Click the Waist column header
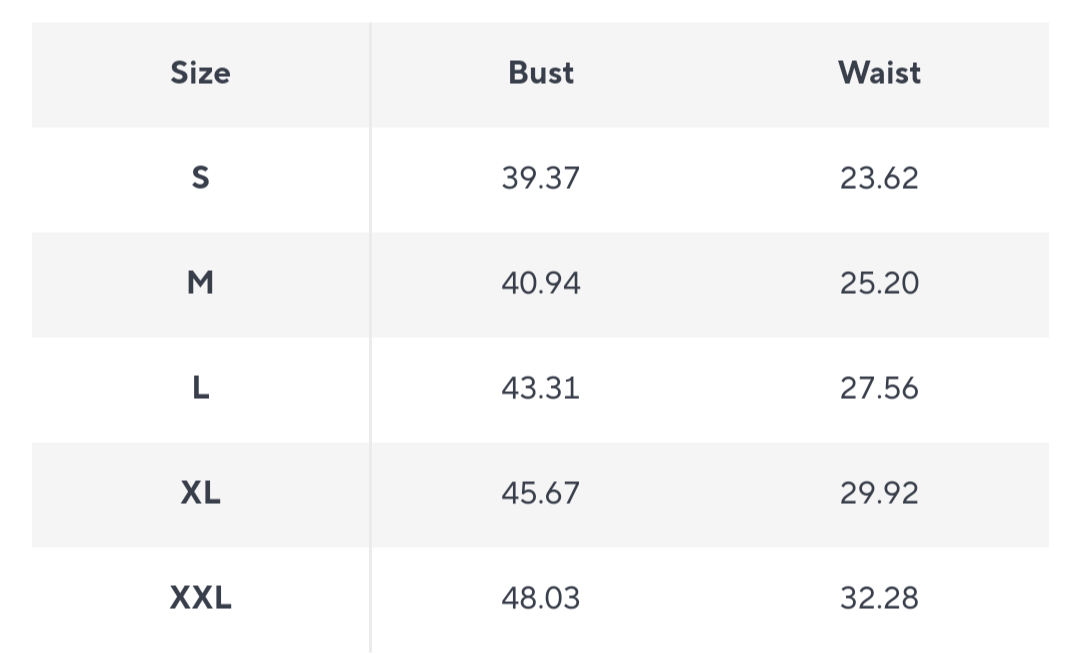Image resolution: width=1080 pixels, height=654 pixels. [879, 73]
